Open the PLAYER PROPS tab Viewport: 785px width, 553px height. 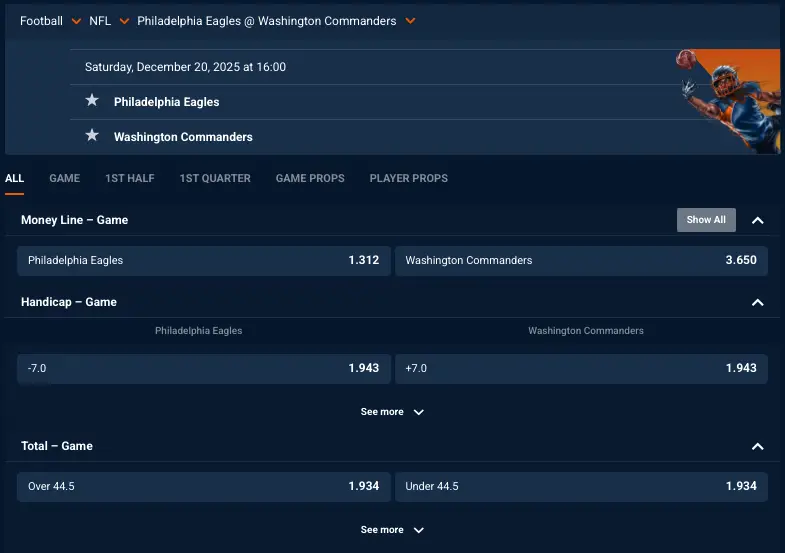tap(409, 178)
